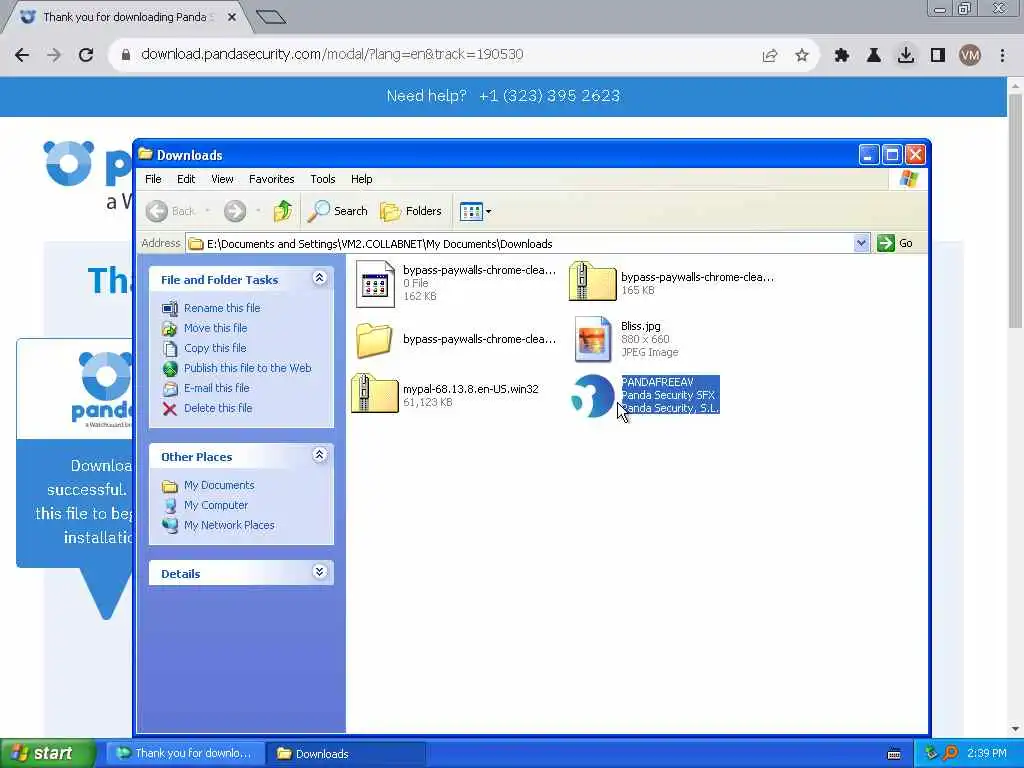Select the 165 KB bypass-paywalls zip file

[592, 281]
